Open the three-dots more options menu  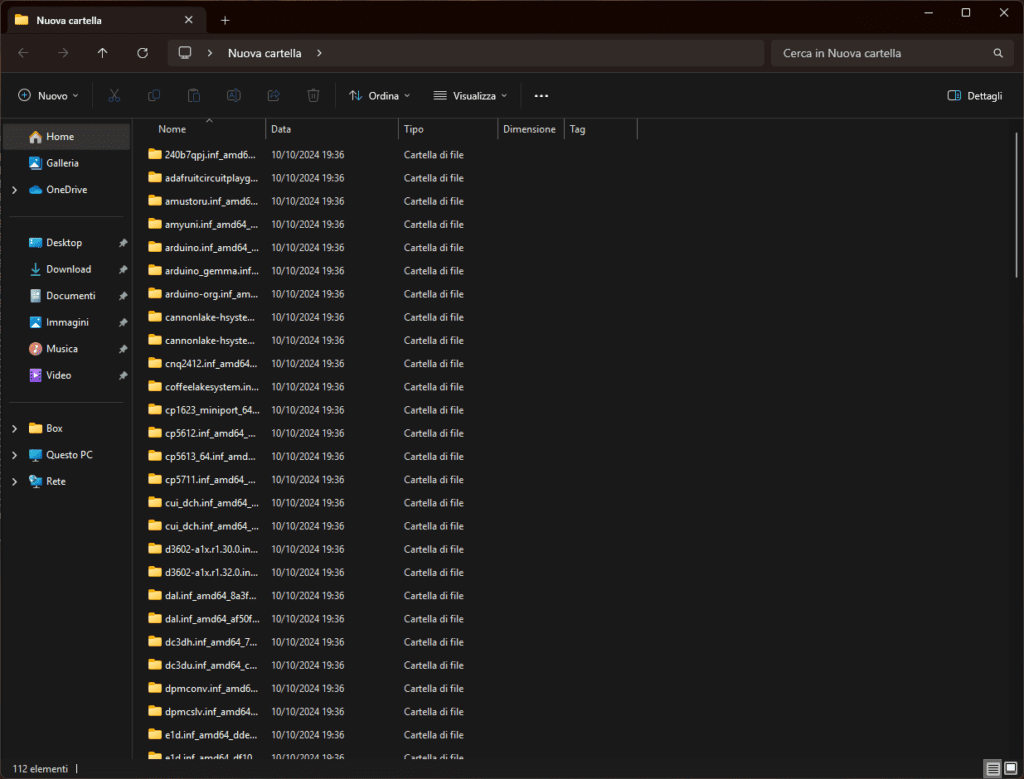(541, 96)
